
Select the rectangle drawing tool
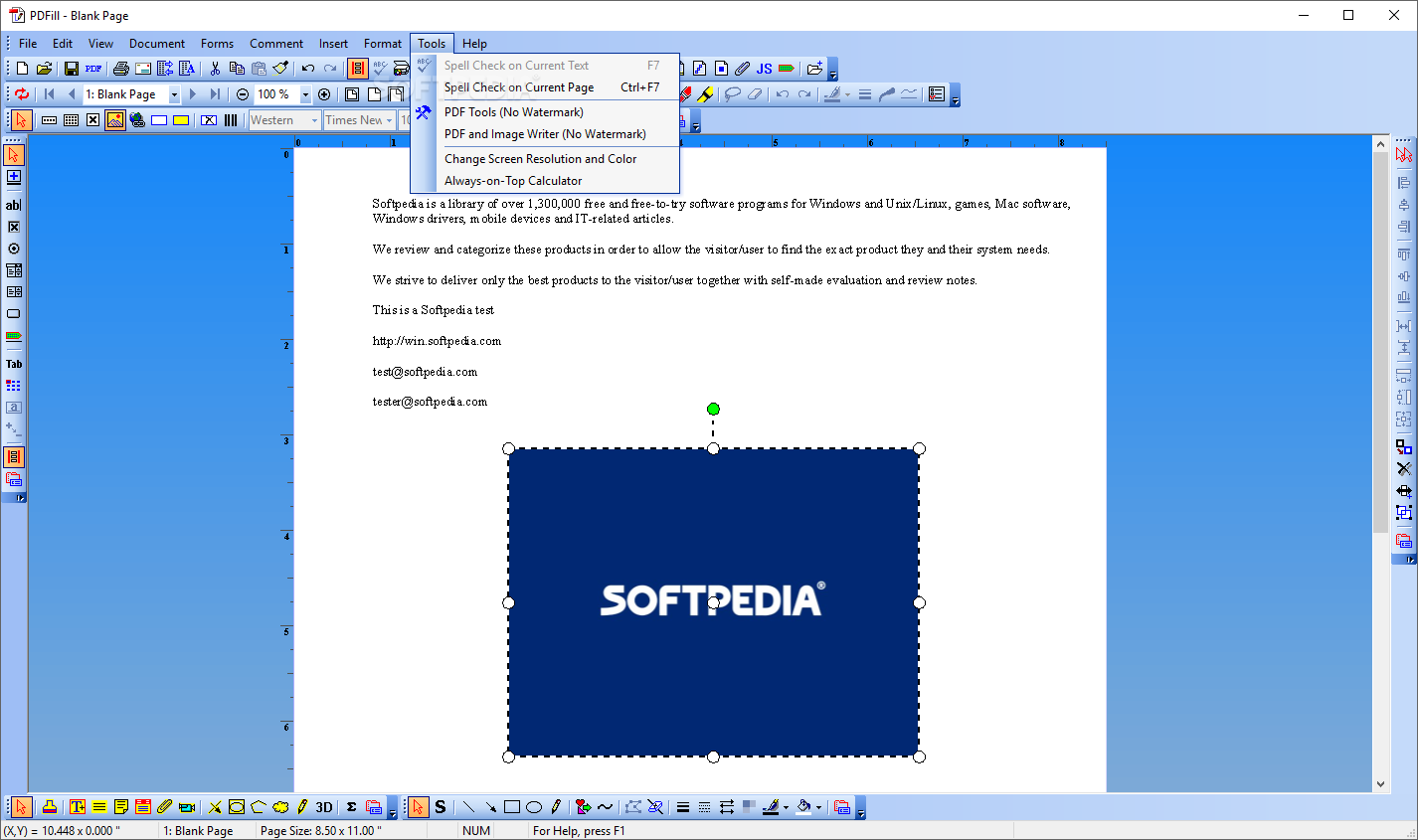click(512, 807)
